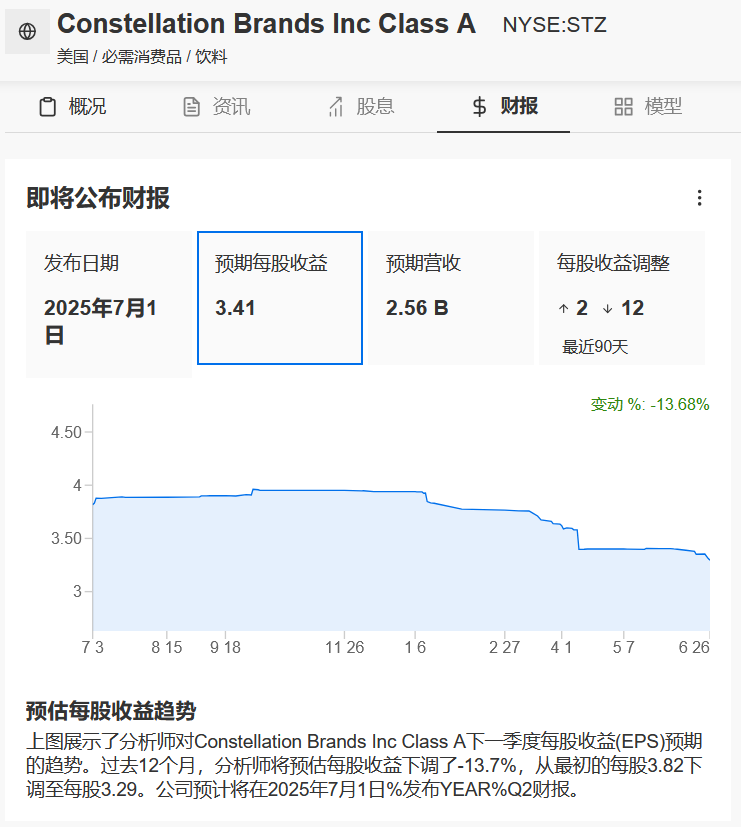
Task: Click the up arrow upward revisions icon
Action: tap(564, 309)
